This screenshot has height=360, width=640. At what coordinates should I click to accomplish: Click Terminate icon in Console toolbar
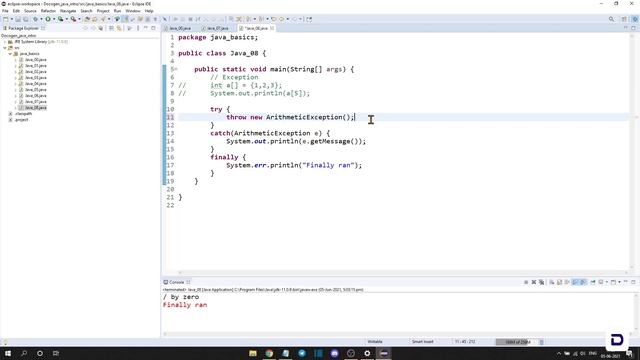click(526, 282)
